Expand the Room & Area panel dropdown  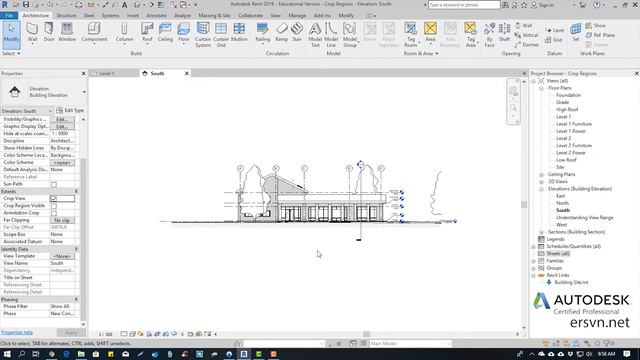click(421, 53)
